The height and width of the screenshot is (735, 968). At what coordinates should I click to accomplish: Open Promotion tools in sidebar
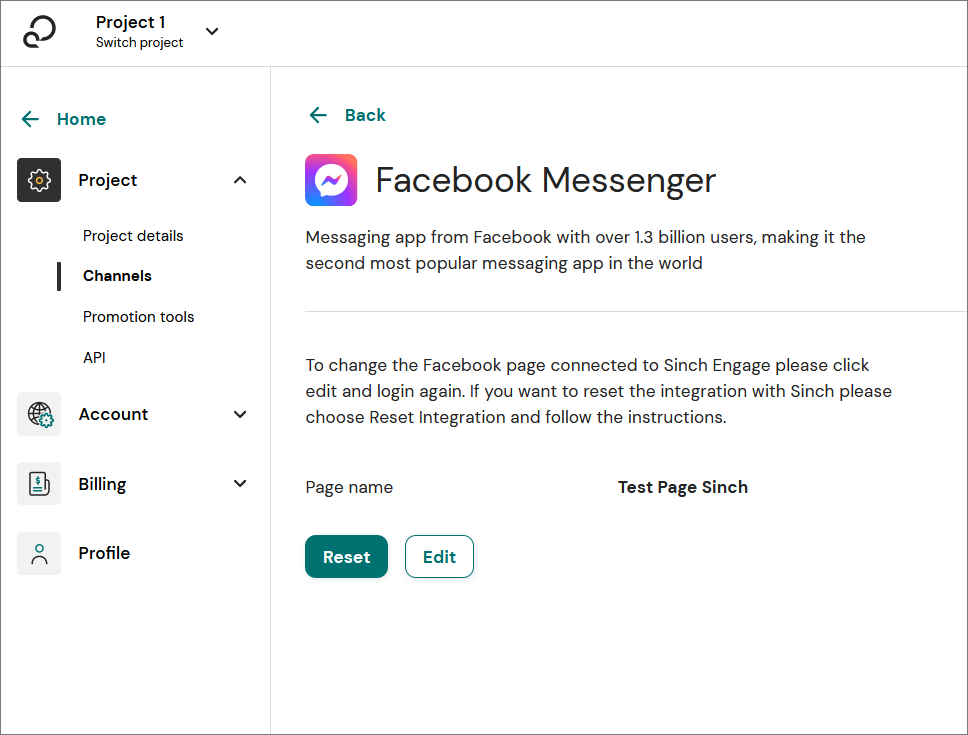(x=138, y=317)
